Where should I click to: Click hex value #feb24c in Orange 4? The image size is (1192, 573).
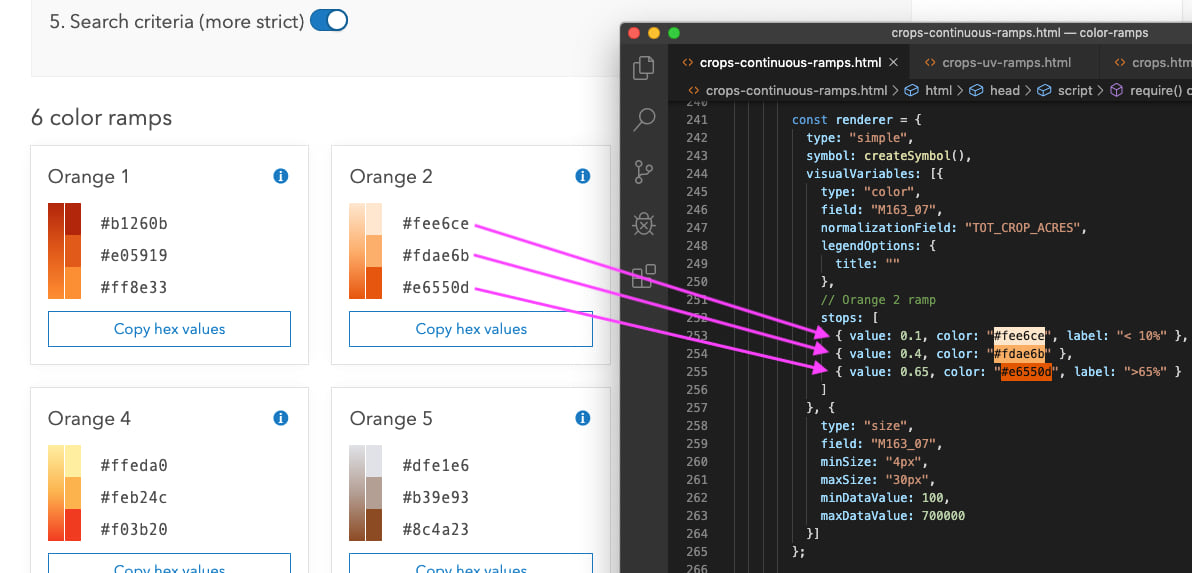pyautogui.click(x=134, y=498)
